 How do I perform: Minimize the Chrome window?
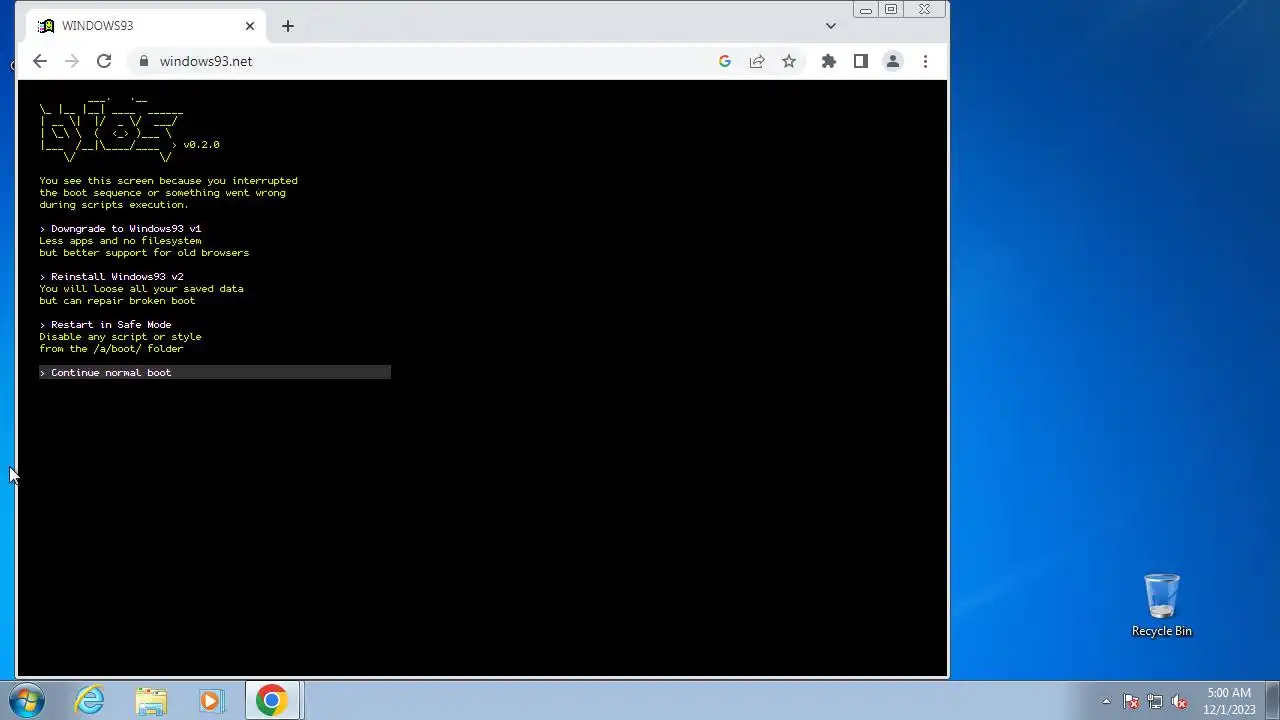866,10
